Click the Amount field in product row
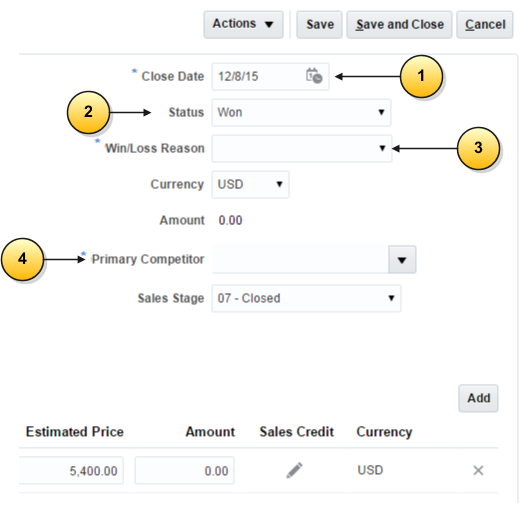522x505 pixels. point(184,470)
